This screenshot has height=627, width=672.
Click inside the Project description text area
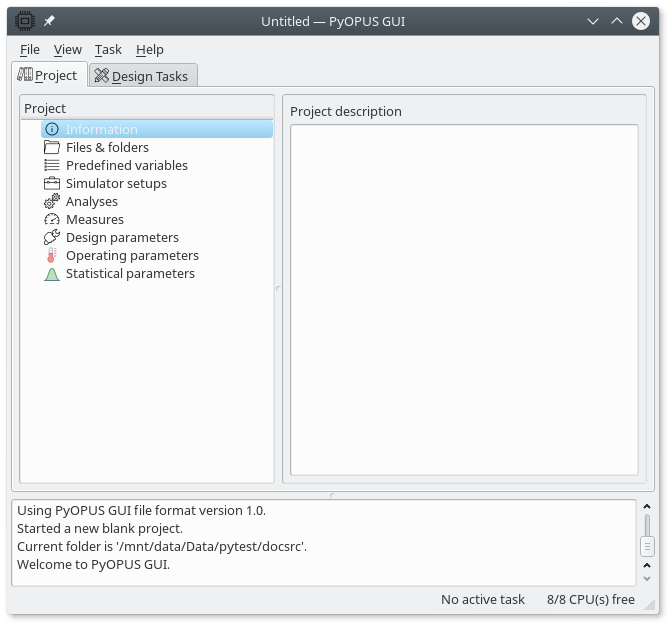[463, 299]
